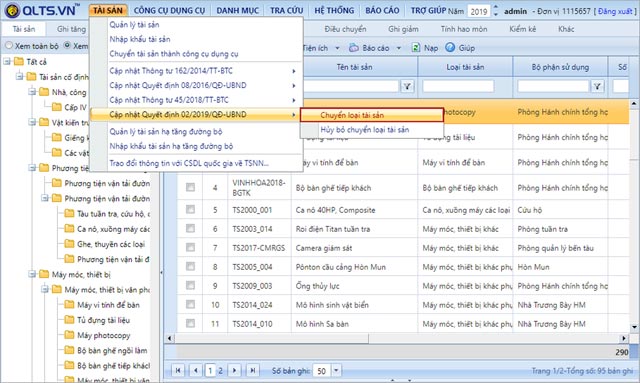This screenshot has width=640, height=383.
Task: Open the TRA CỨU menu
Action: pyautogui.click(x=287, y=10)
